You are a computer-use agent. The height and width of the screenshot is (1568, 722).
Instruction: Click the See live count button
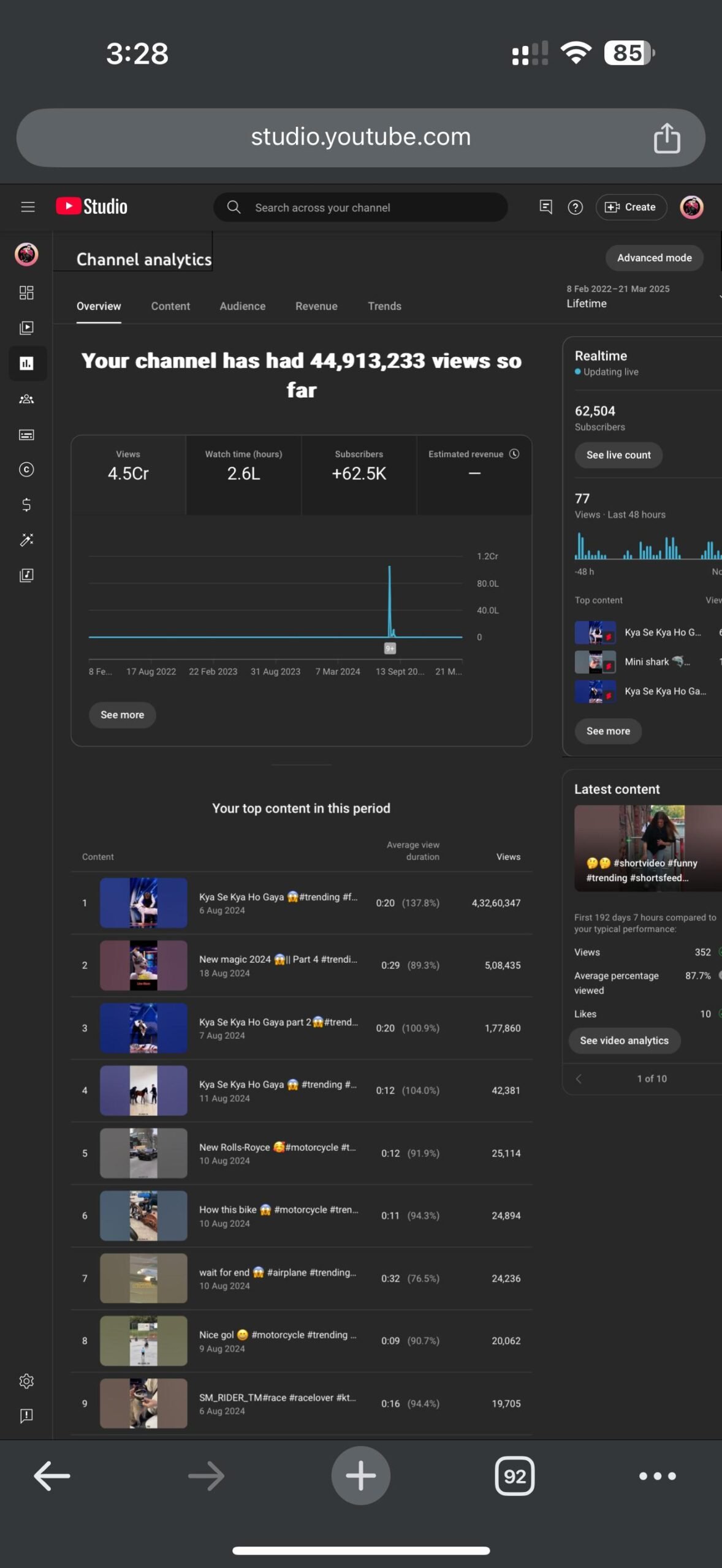(x=618, y=455)
